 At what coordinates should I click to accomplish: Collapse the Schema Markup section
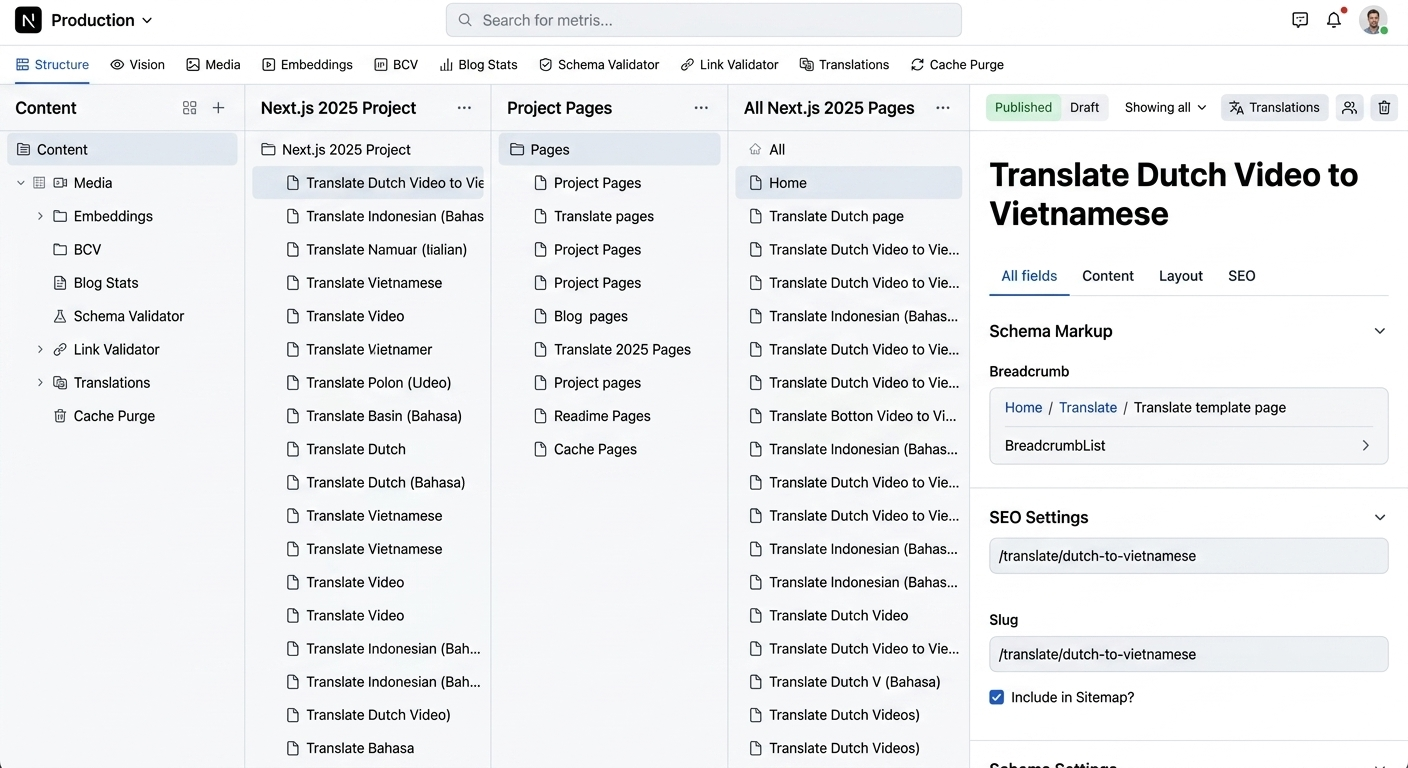pos(1380,331)
